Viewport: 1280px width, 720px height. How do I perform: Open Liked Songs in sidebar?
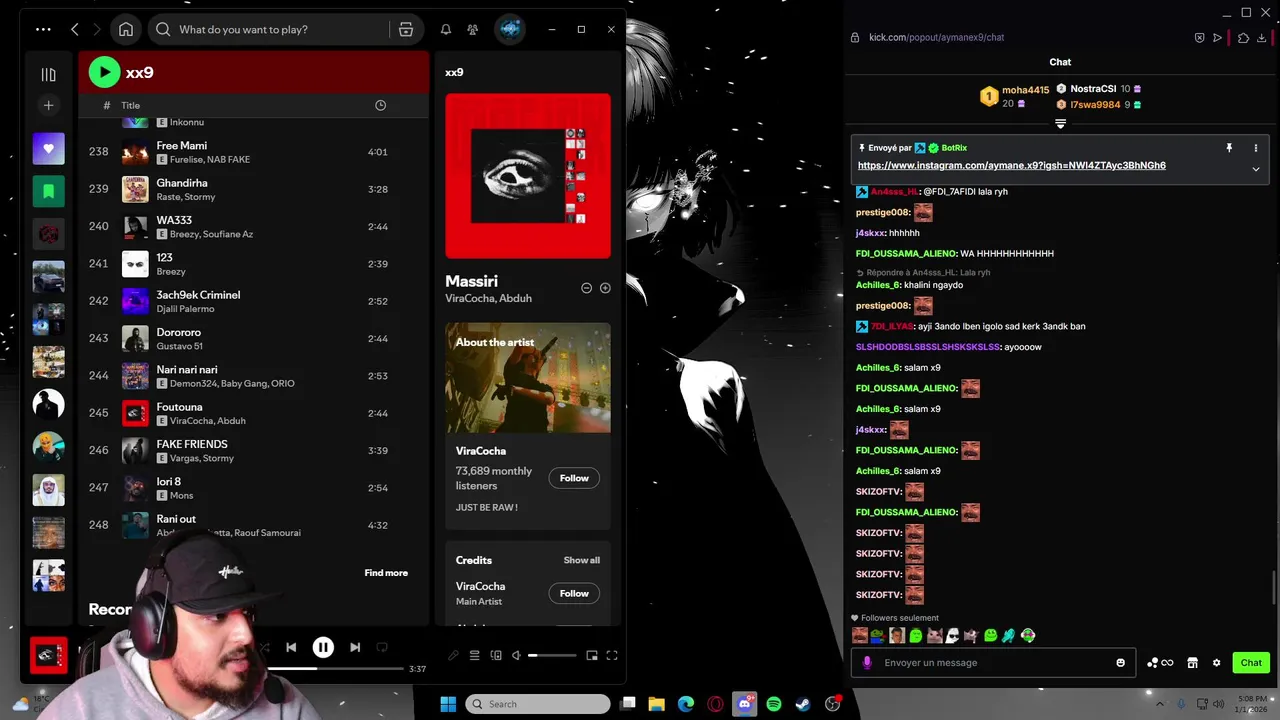pos(48,149)
